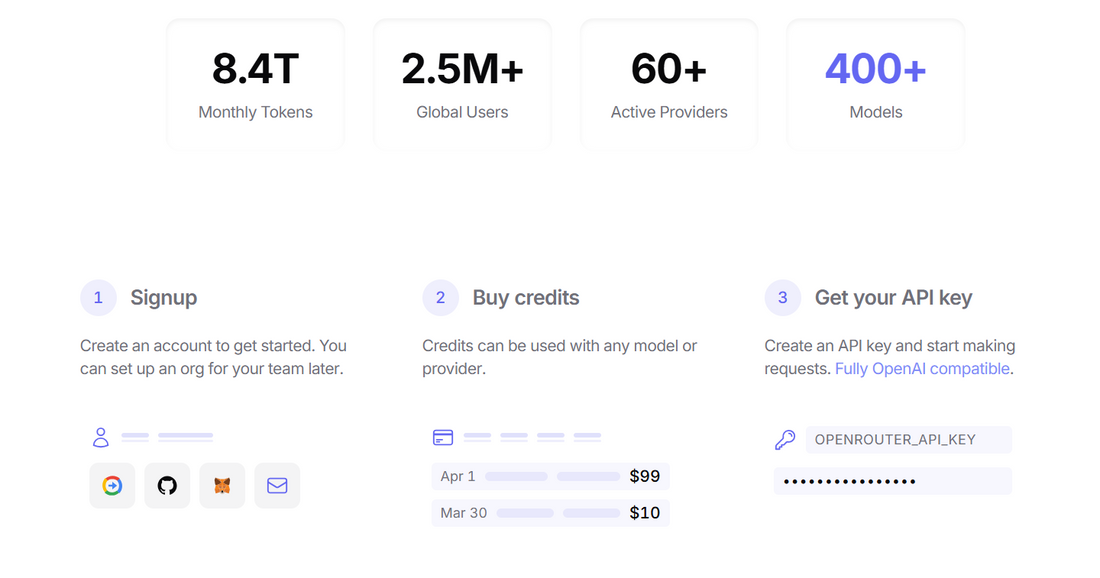This screenshot has height=578, width=1100.
Task: Select the 8.4T Monthly Tokens card
Action: coord(255,85)
